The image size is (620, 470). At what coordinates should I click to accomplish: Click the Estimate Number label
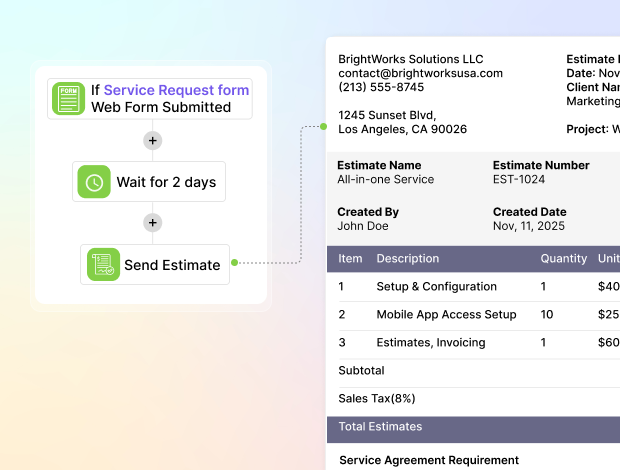[x=541, y=165]
